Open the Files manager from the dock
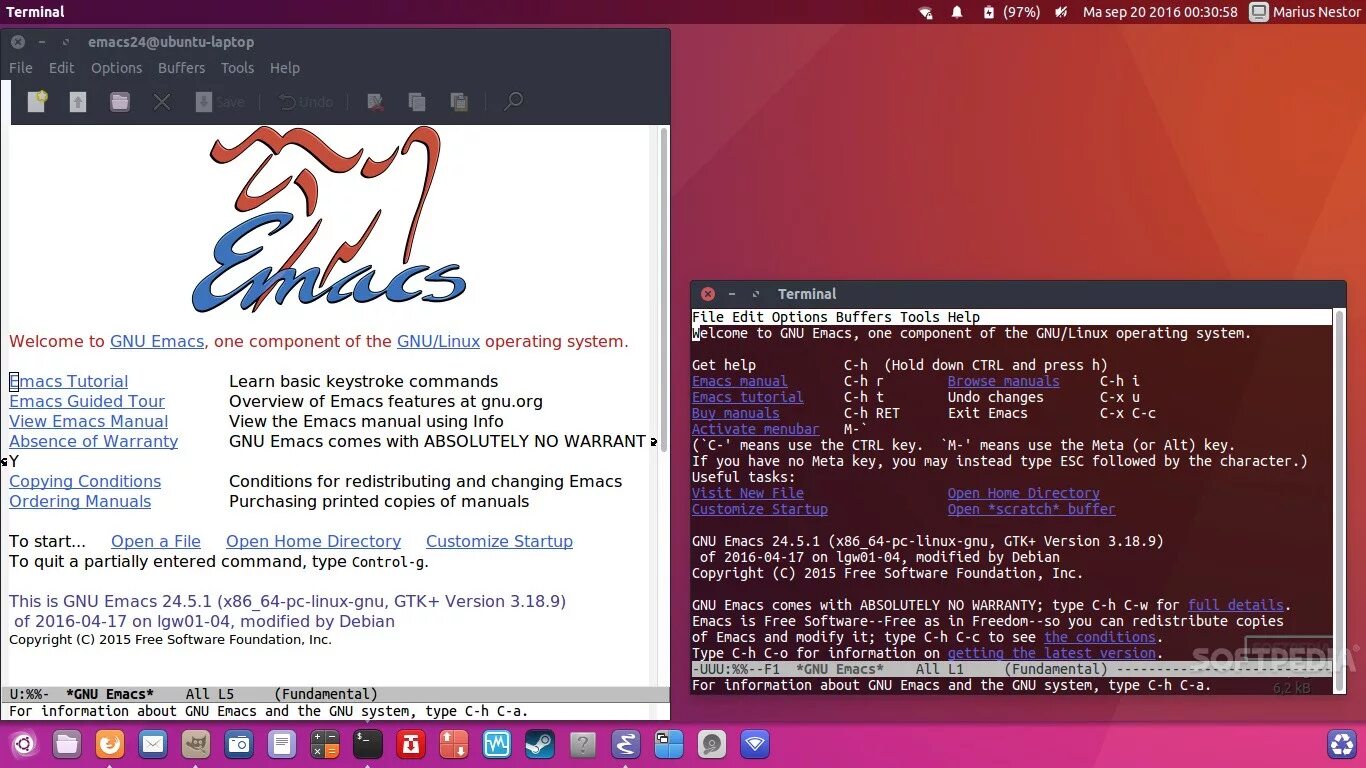 [x=67, y=744]
